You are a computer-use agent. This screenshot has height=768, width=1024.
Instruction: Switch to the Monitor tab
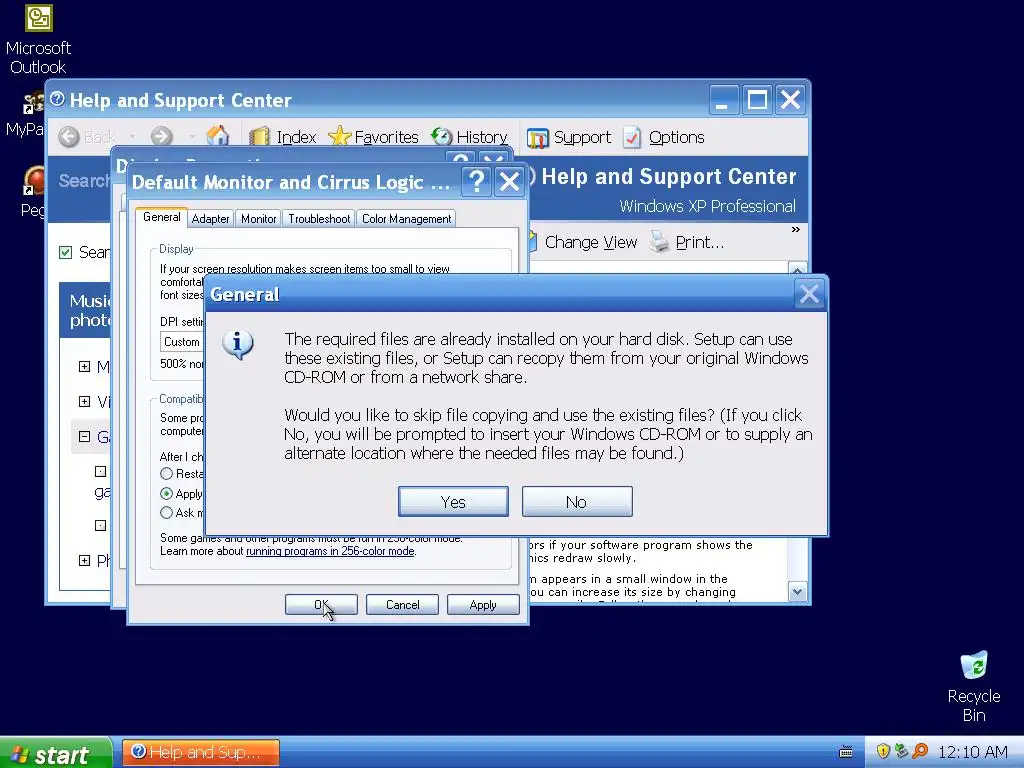click(259, 219)
